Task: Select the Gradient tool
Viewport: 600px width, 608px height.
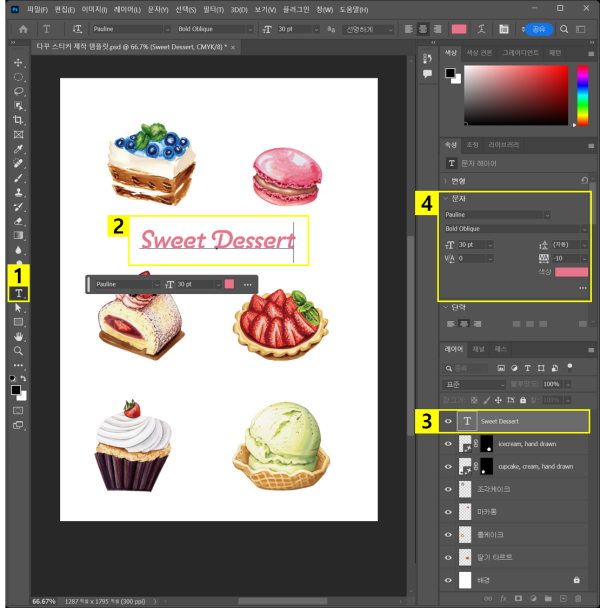Action: 18,235
